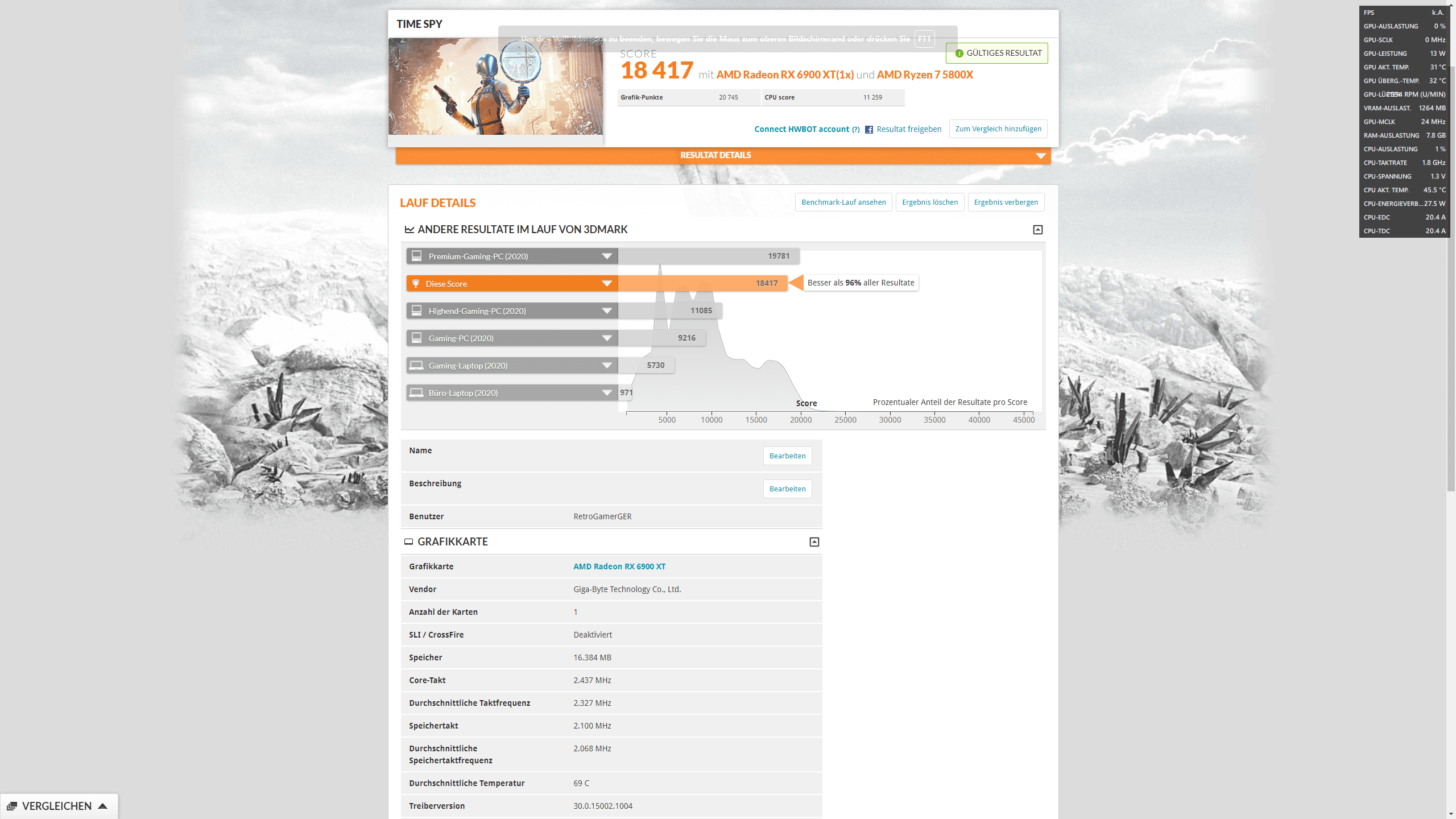1456x819 pixels.
Task: Click the desktop icon of Premium-Gaming-PC row
Action: pos(416,256)
